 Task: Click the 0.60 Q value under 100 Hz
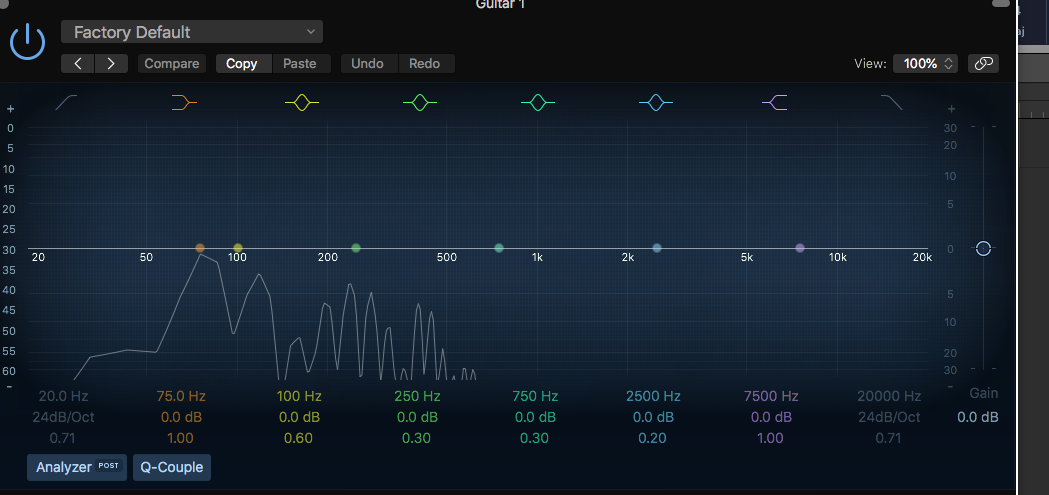pyautogui.click(x=298, y=439)
